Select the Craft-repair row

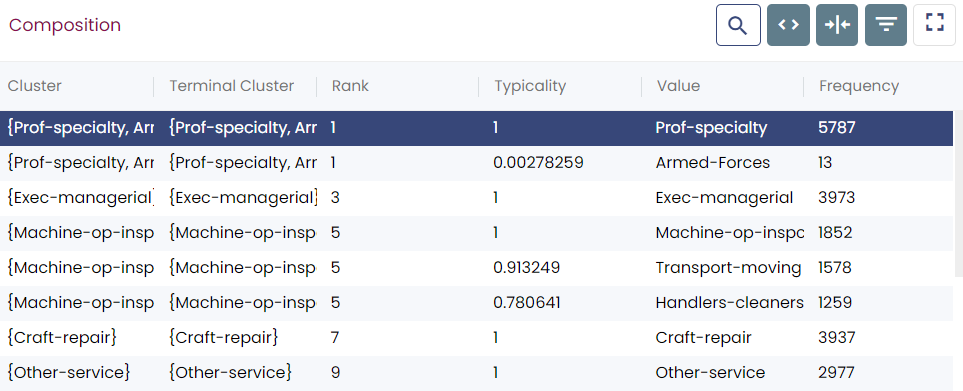pos(477,338)
